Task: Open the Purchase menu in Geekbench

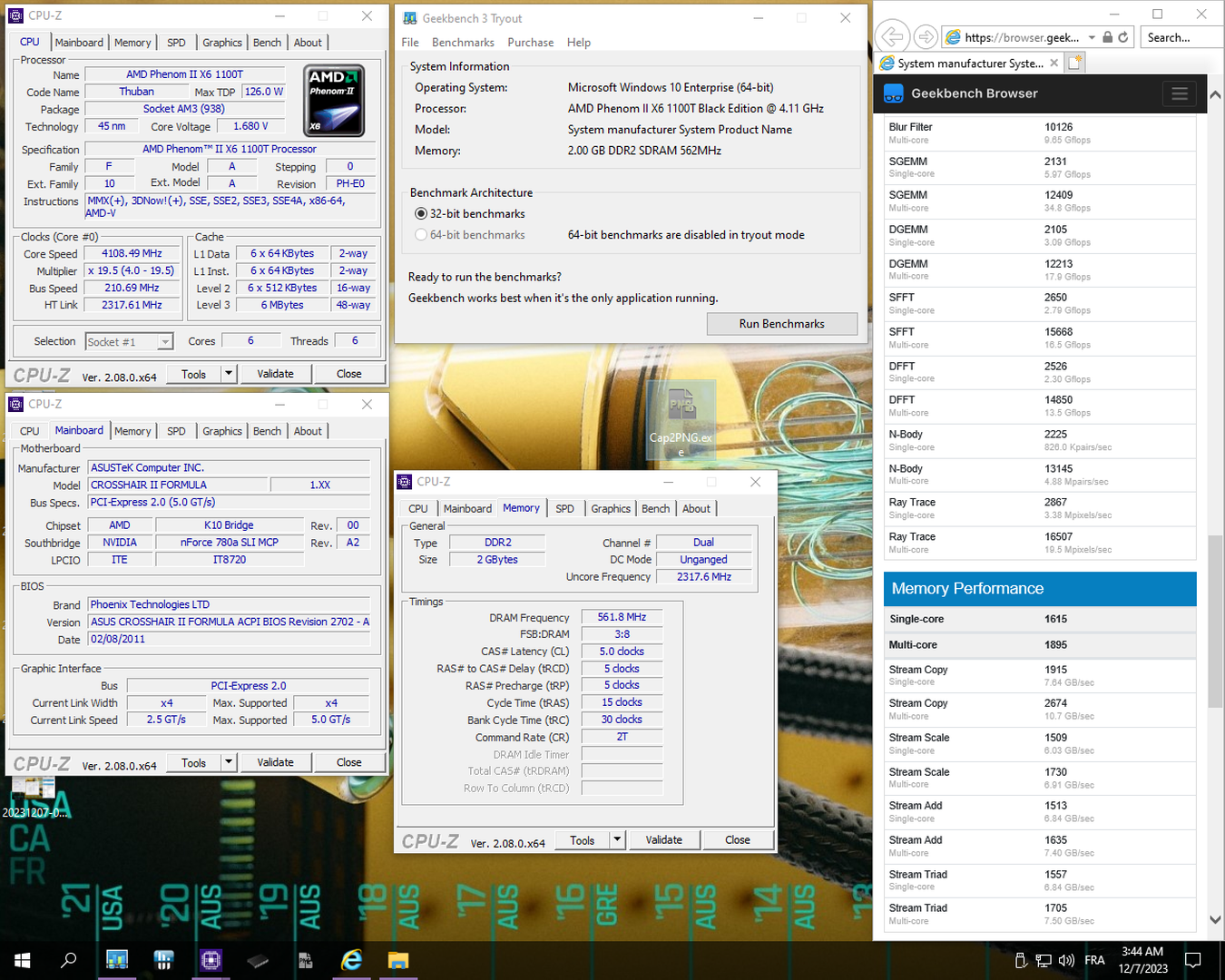Action: 531,43
